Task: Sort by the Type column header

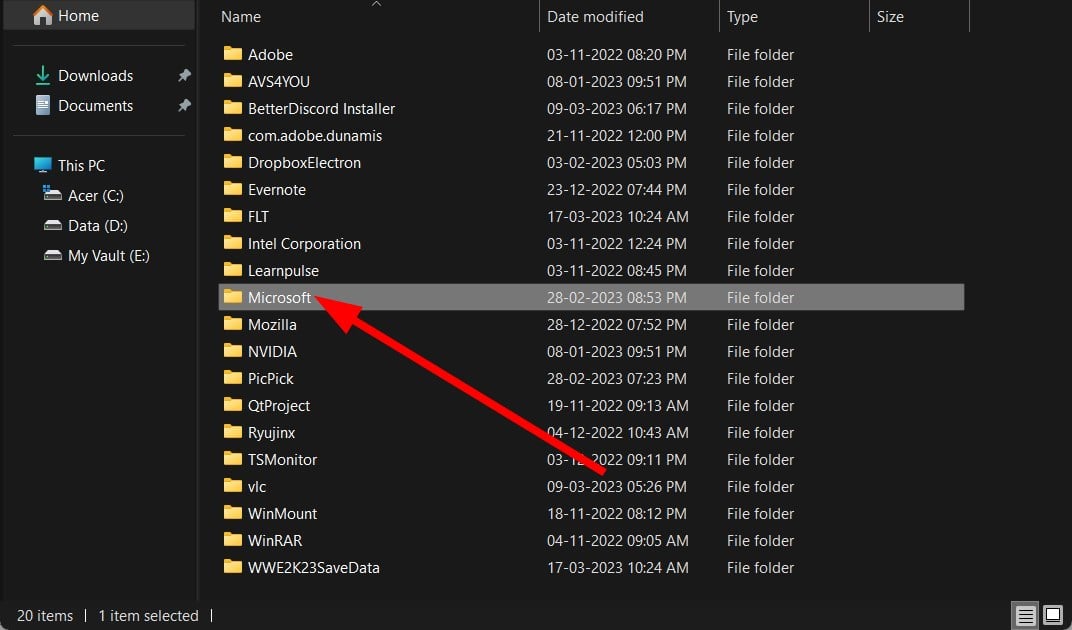Action: tap(742, 16)
